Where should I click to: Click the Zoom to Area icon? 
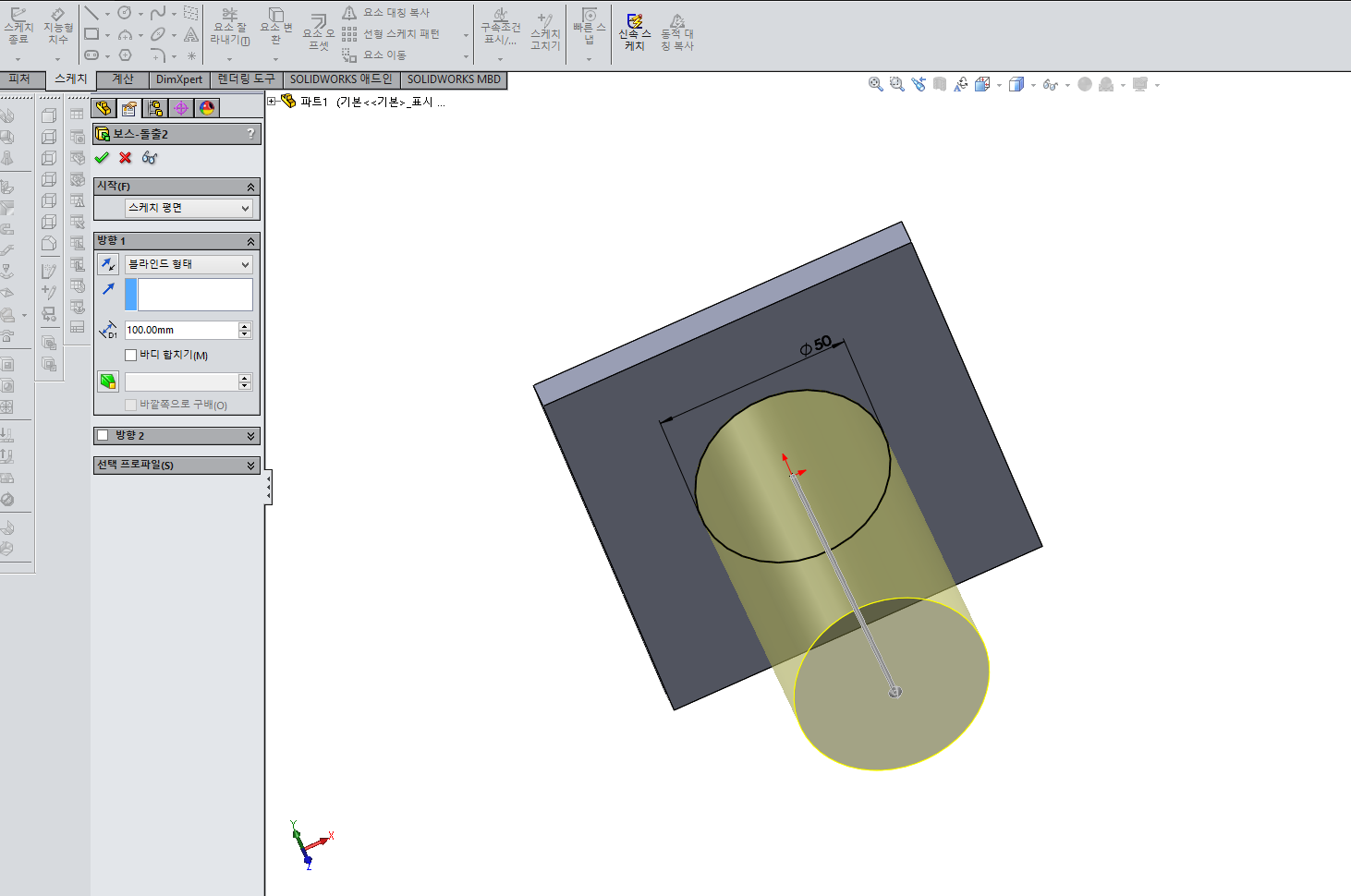click(x=896, y=84)
